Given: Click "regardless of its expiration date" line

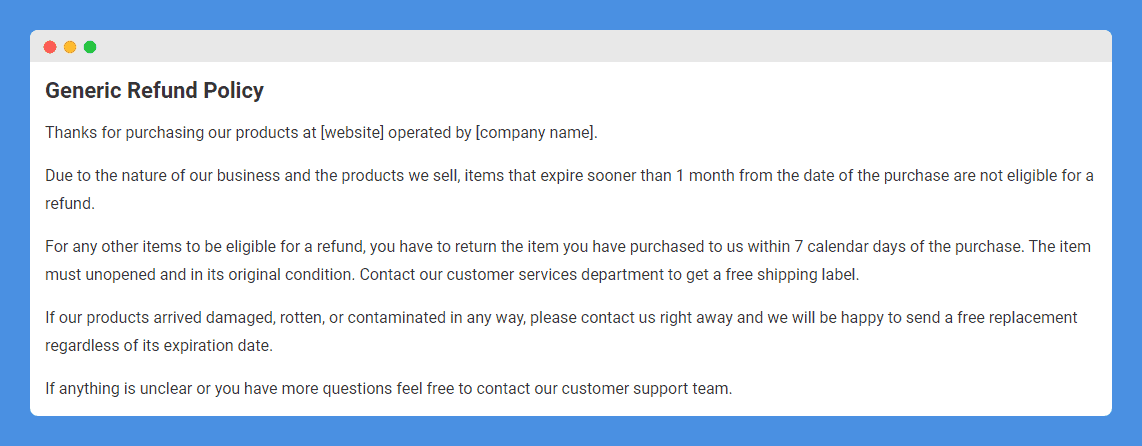Looking at the screenshot, I should (x=159, y=346).
